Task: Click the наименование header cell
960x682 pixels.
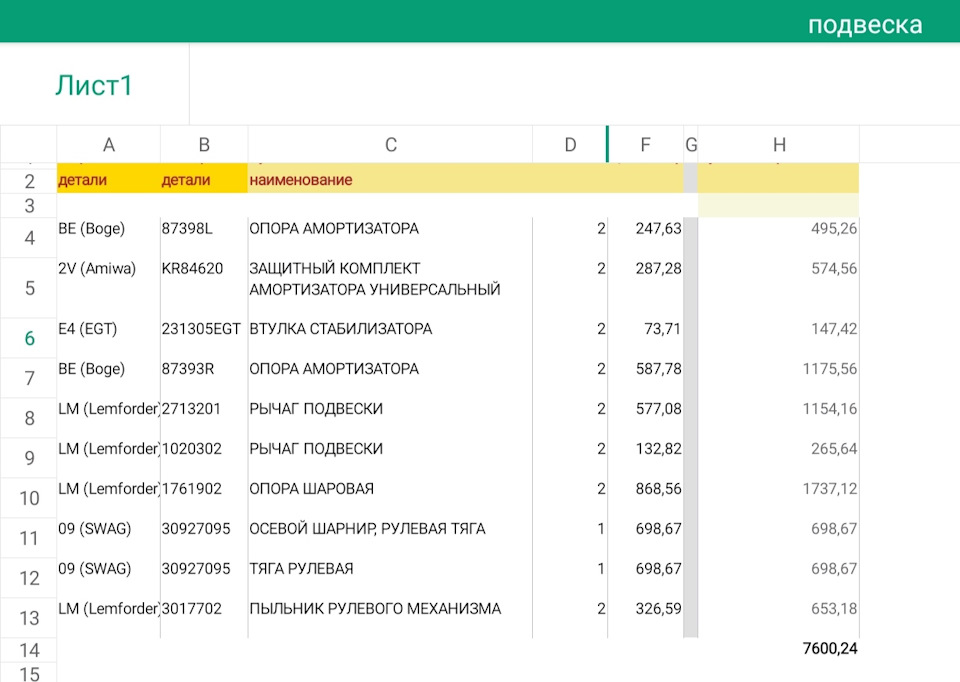Action: point(300,180)
